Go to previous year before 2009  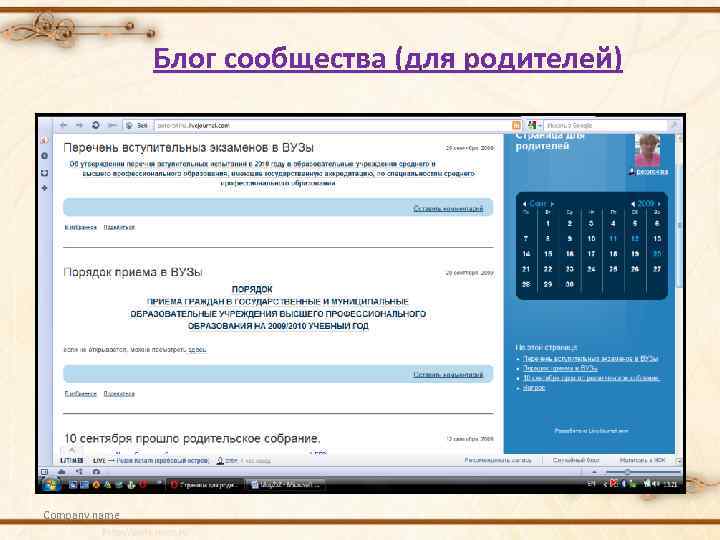click(633, 203)
